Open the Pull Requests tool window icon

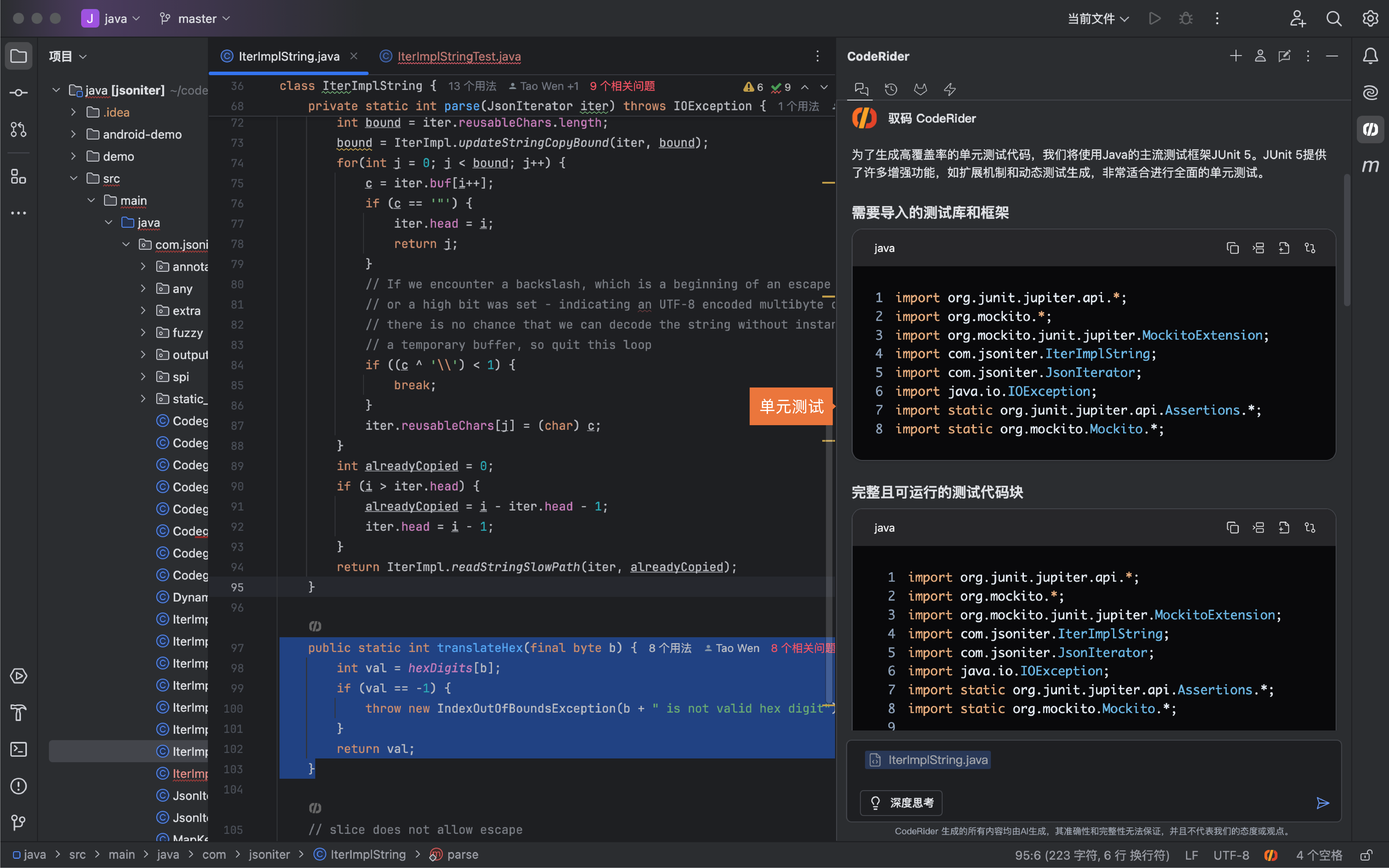(18, 130)
